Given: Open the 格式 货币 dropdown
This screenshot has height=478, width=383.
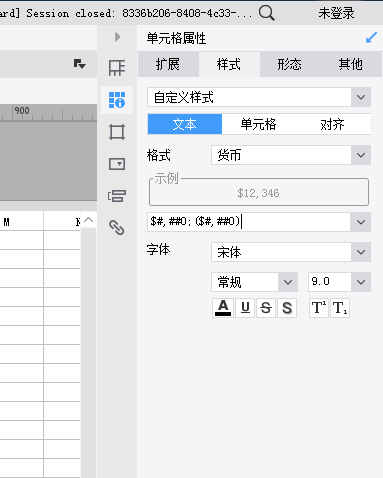Looking at the screenshot, I should [x=291, y=155].
